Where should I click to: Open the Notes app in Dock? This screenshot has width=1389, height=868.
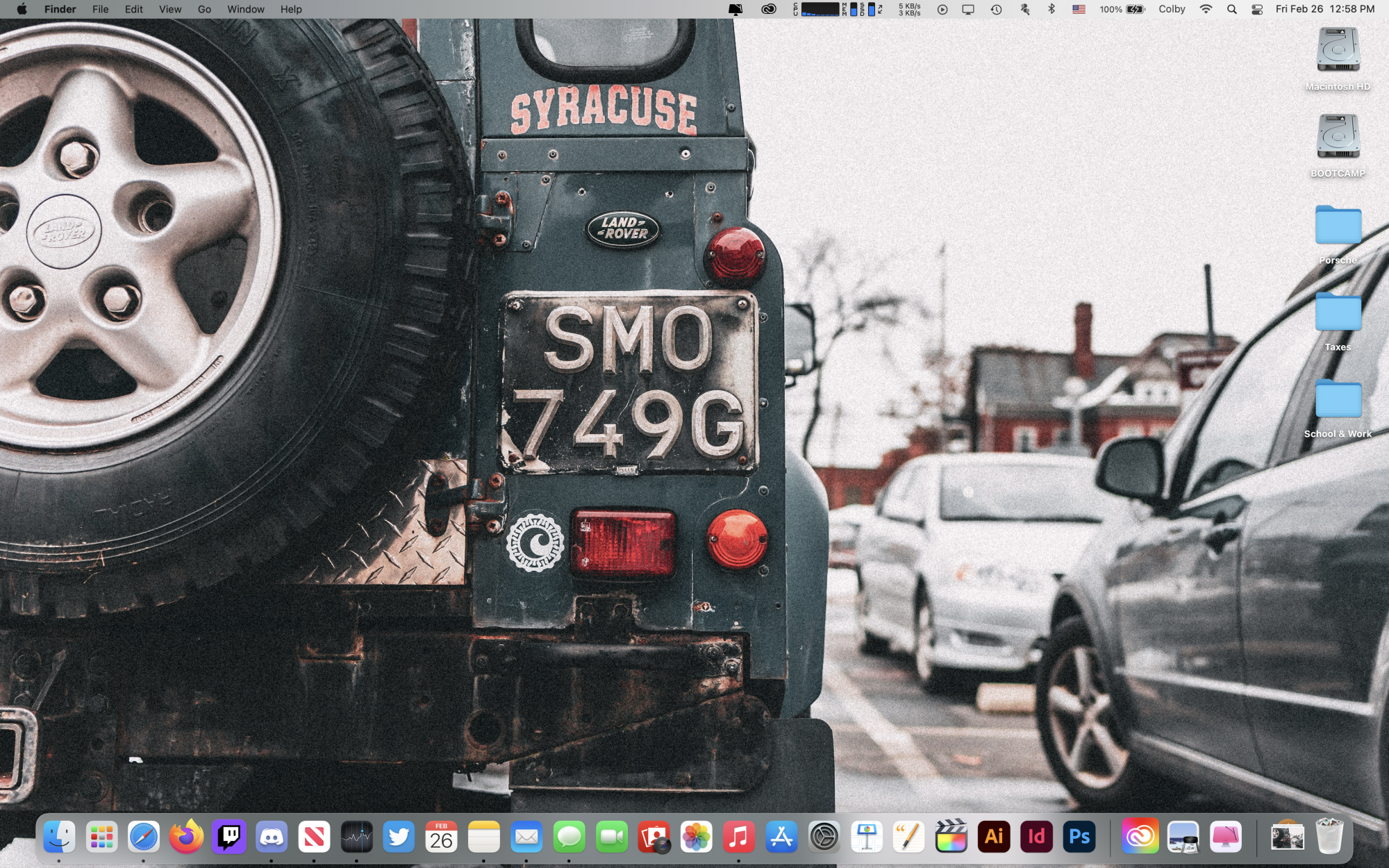coord(484,837)
